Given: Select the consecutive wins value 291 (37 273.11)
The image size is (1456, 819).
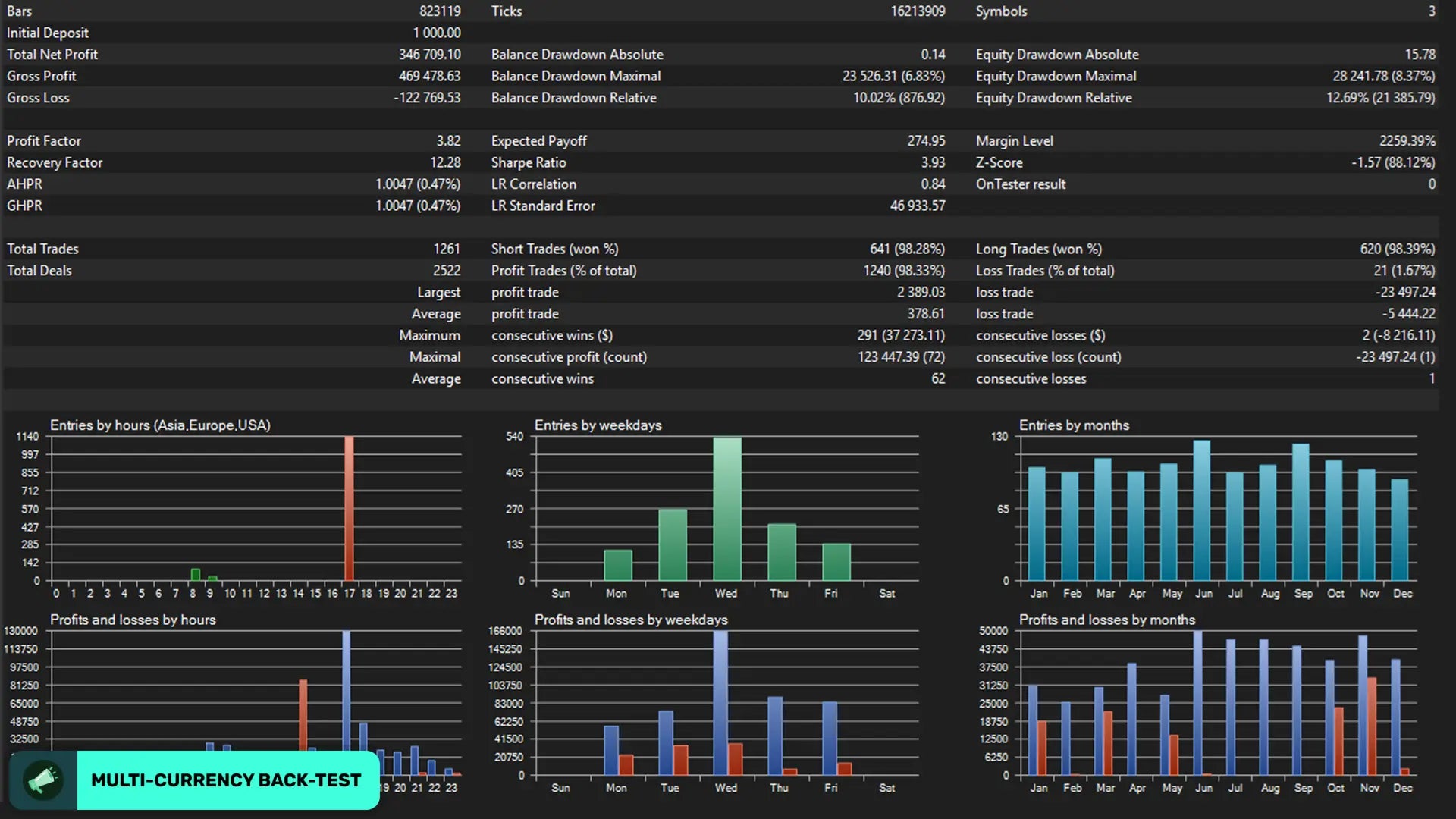Looking at the screenshot, I should tap(901, 335).
